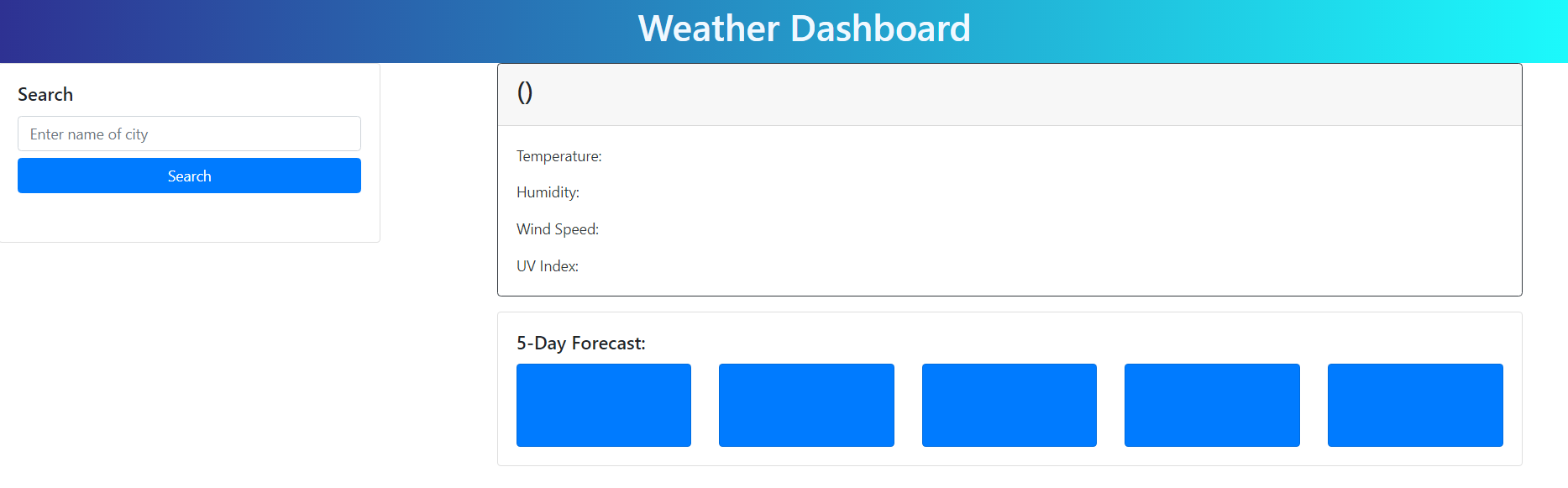The height and width of the screenshot is (488, 1568).
Task: Click the empty city header showing parentheses
Action: pos(526,92)
